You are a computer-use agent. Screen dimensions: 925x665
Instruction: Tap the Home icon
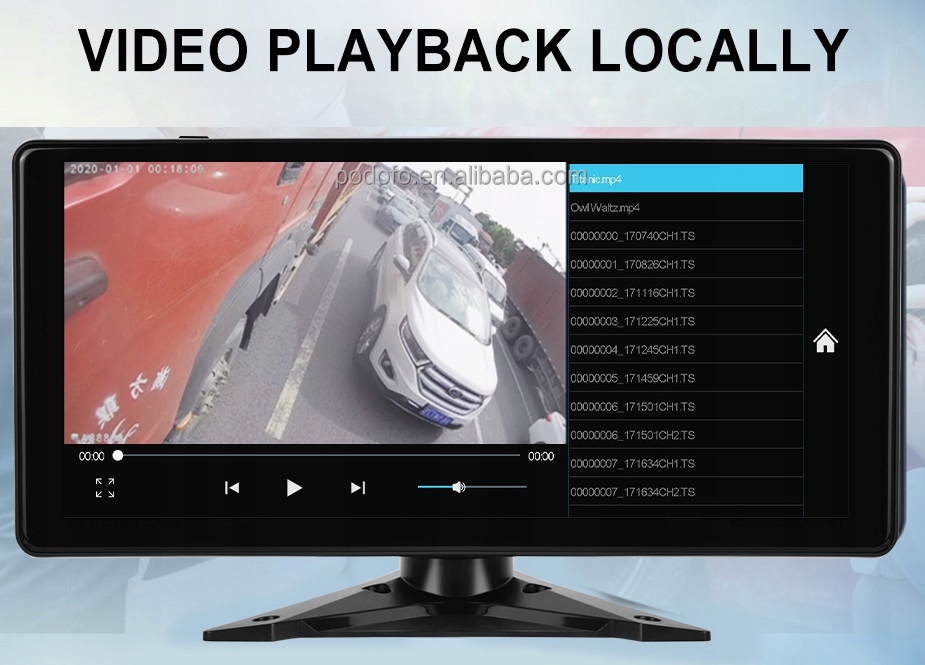(x=825, y=340)
